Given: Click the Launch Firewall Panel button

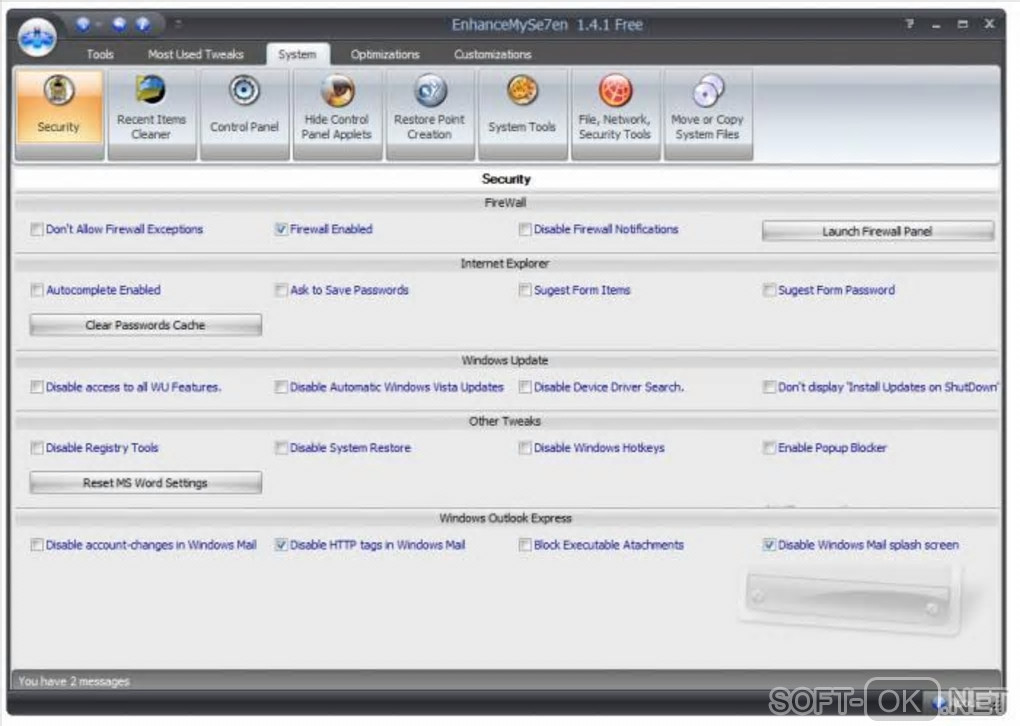Looking at the screenshot, I should (878, 231).
